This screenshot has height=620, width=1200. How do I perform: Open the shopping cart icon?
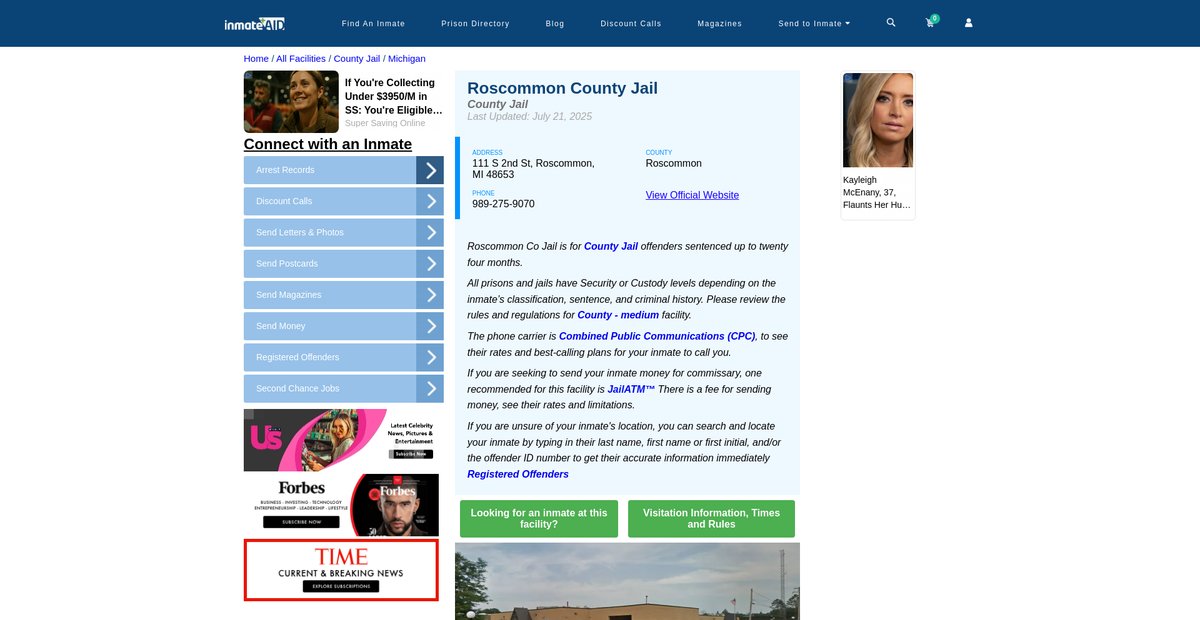pos(930,22)
